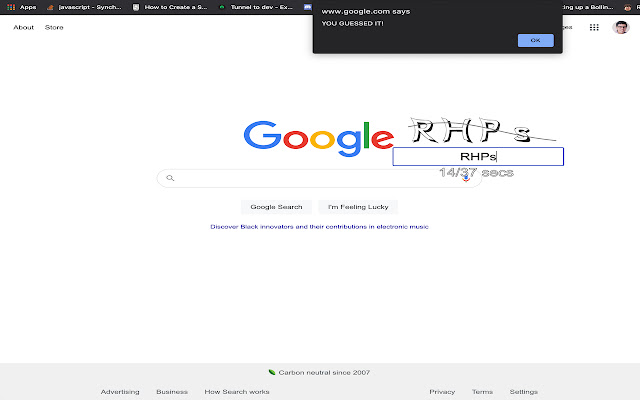The image size is (640, 400).
Task: Click the Google Search button
Action: (x=276, y=207)
